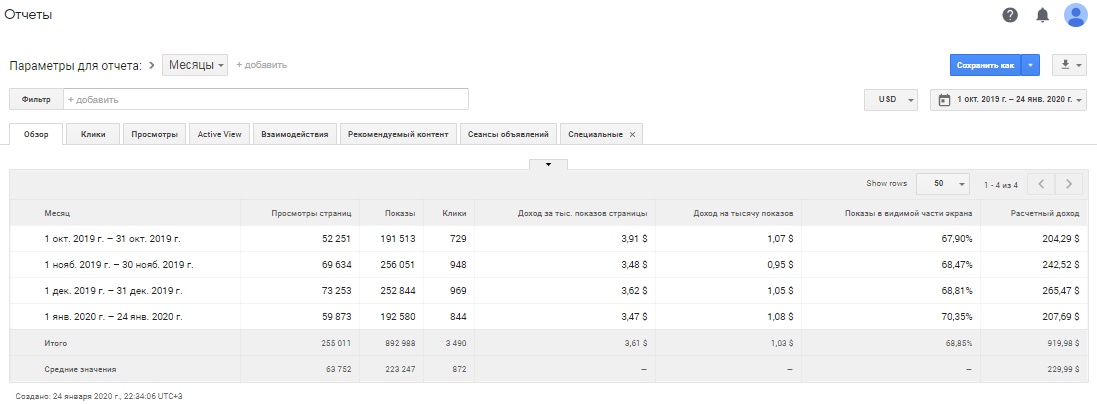Image resolution: width=1097 pixels, height=404 pixels.
Task: Expand the Сохранить как arrow menu
Action: pyautogui.click(x=1031, y=65)
